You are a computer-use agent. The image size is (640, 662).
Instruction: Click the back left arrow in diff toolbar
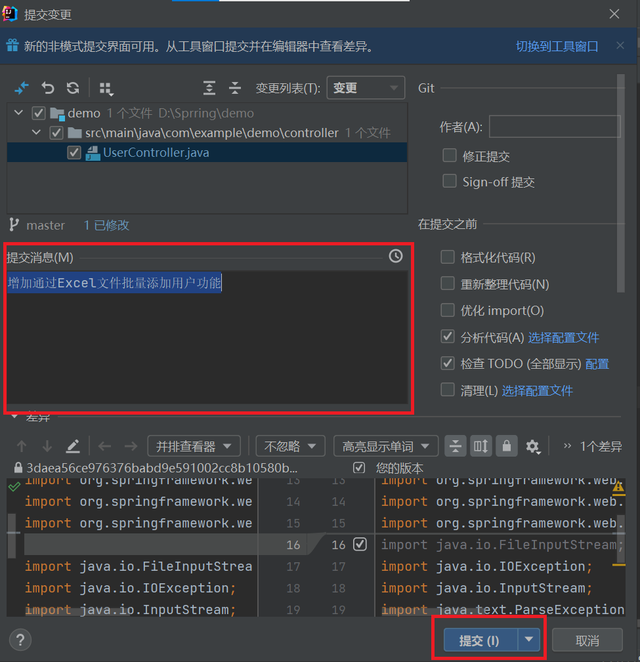tap(104, 446)
